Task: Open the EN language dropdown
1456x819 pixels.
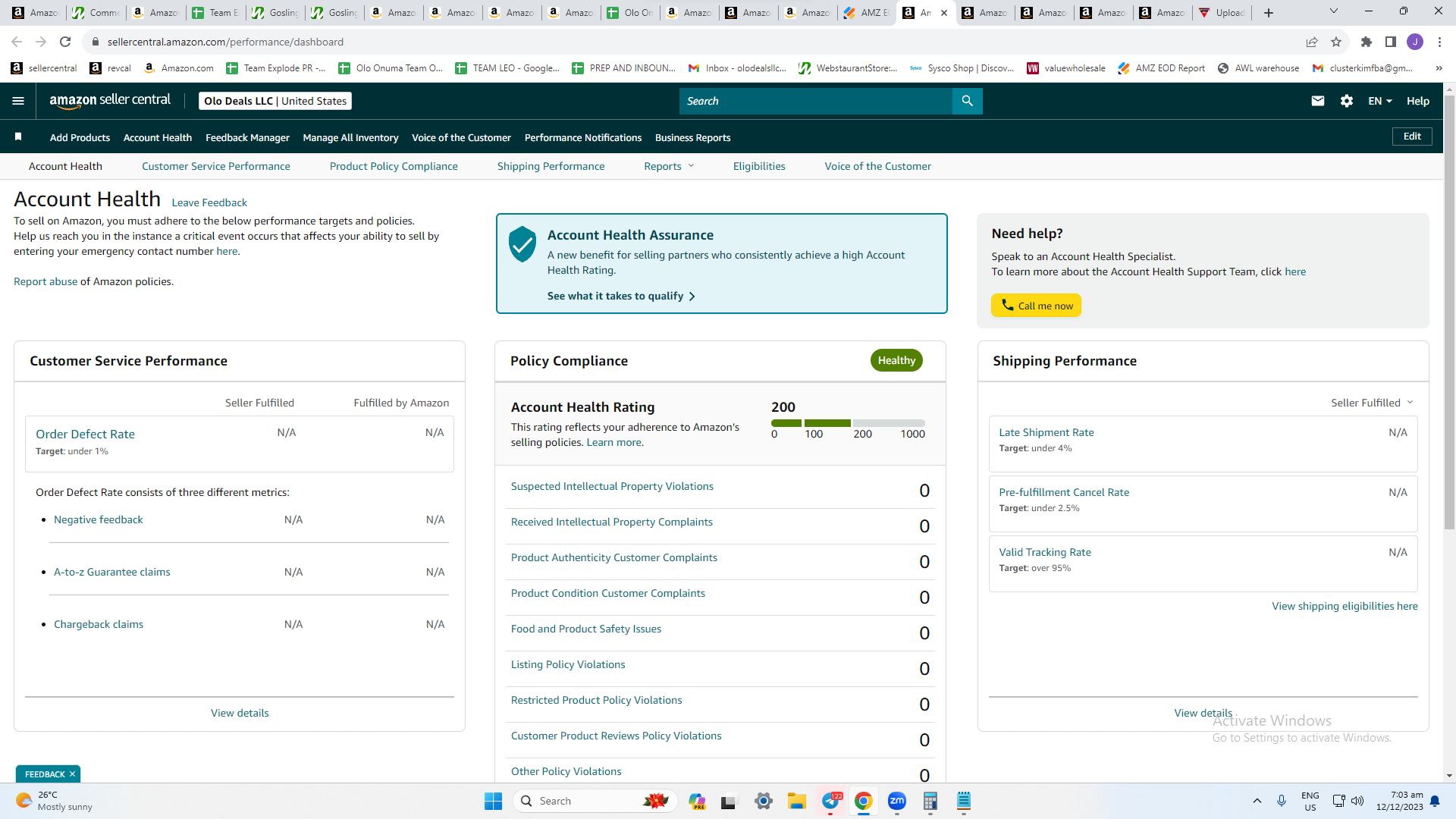Action: pyautogui.click(x=1380, y=101)
